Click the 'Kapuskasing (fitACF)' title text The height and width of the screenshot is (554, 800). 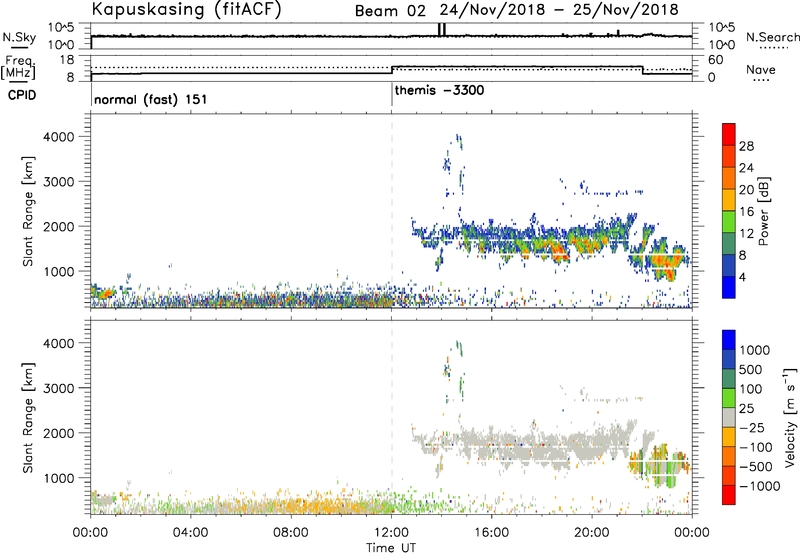[x=186, y=10]
